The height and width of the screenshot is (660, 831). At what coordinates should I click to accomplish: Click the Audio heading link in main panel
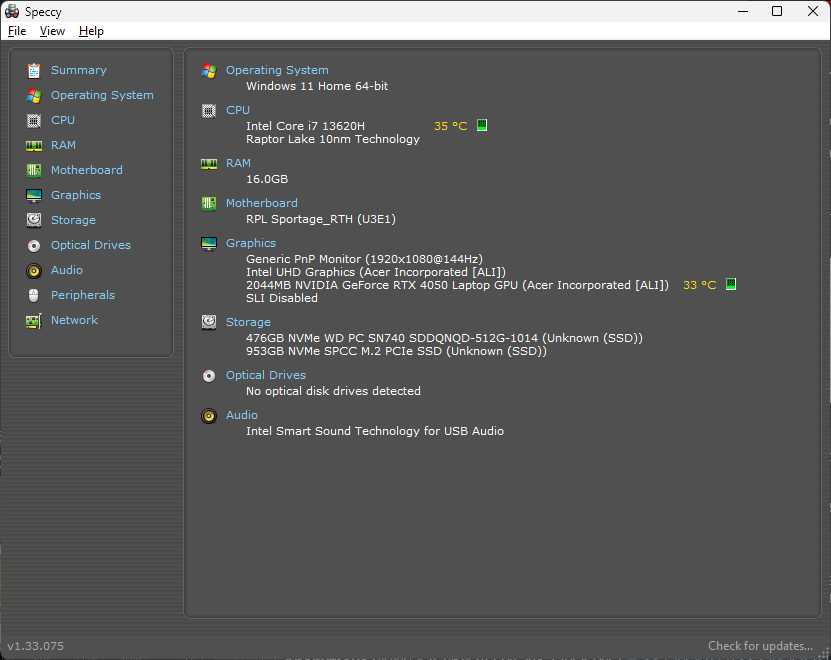click(x=242, y=415)
